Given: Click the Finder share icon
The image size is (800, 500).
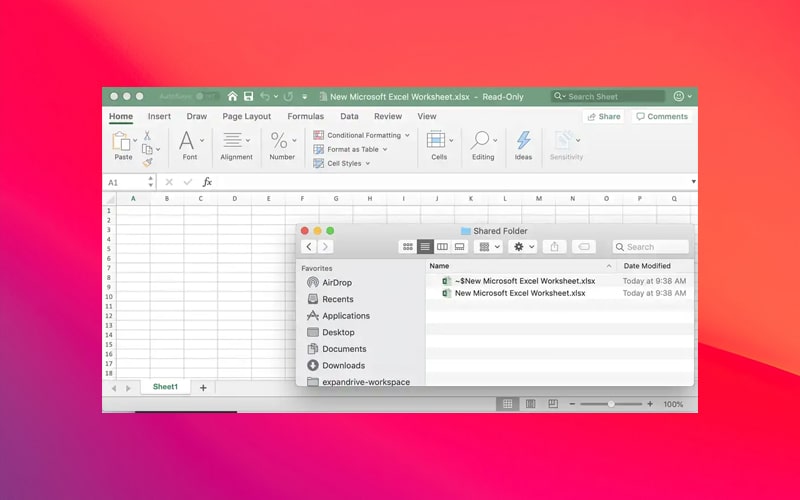Looking at the screenshot, I should [x=556, y=246].
